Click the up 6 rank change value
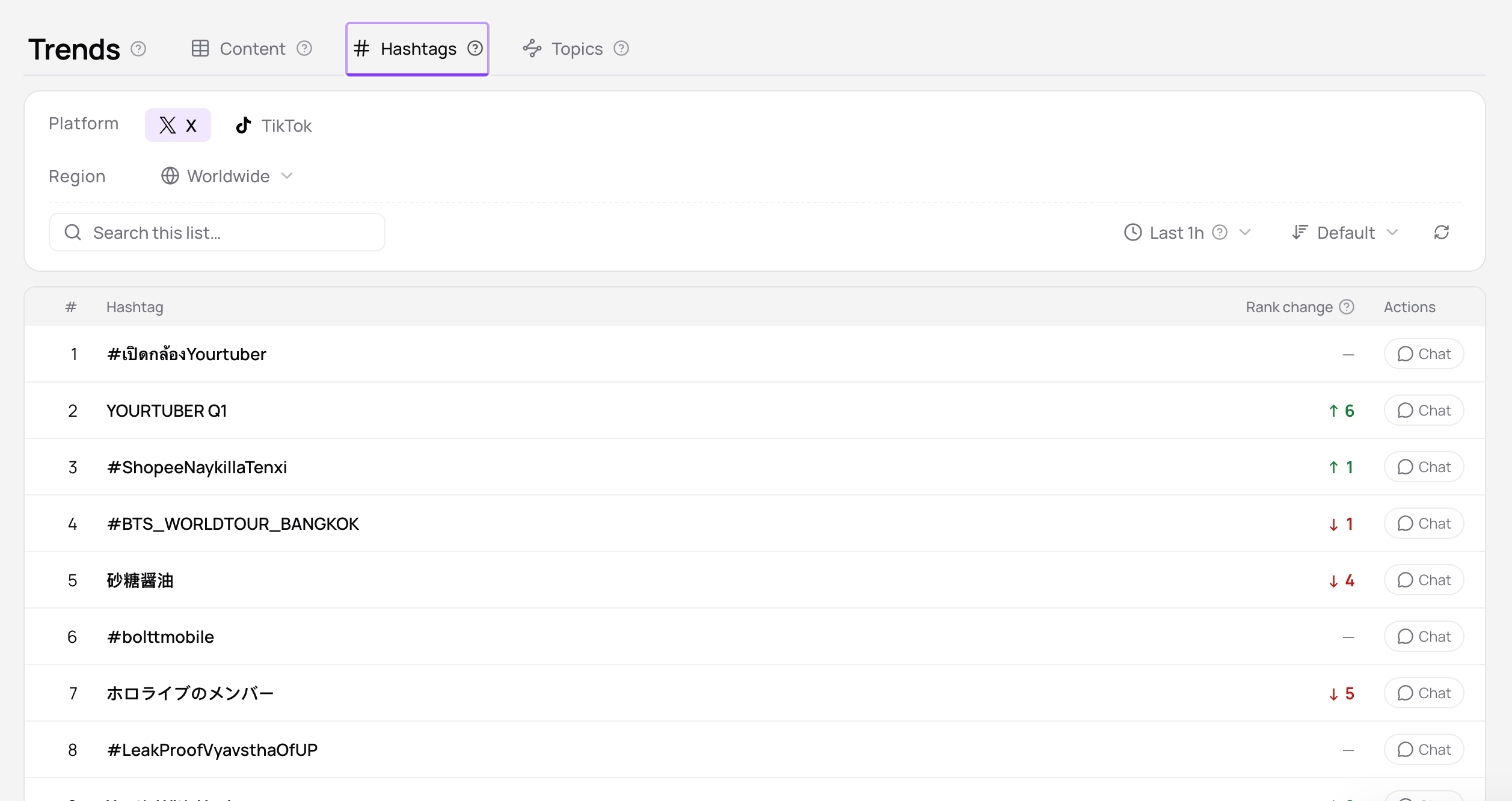 point(1341,411)
